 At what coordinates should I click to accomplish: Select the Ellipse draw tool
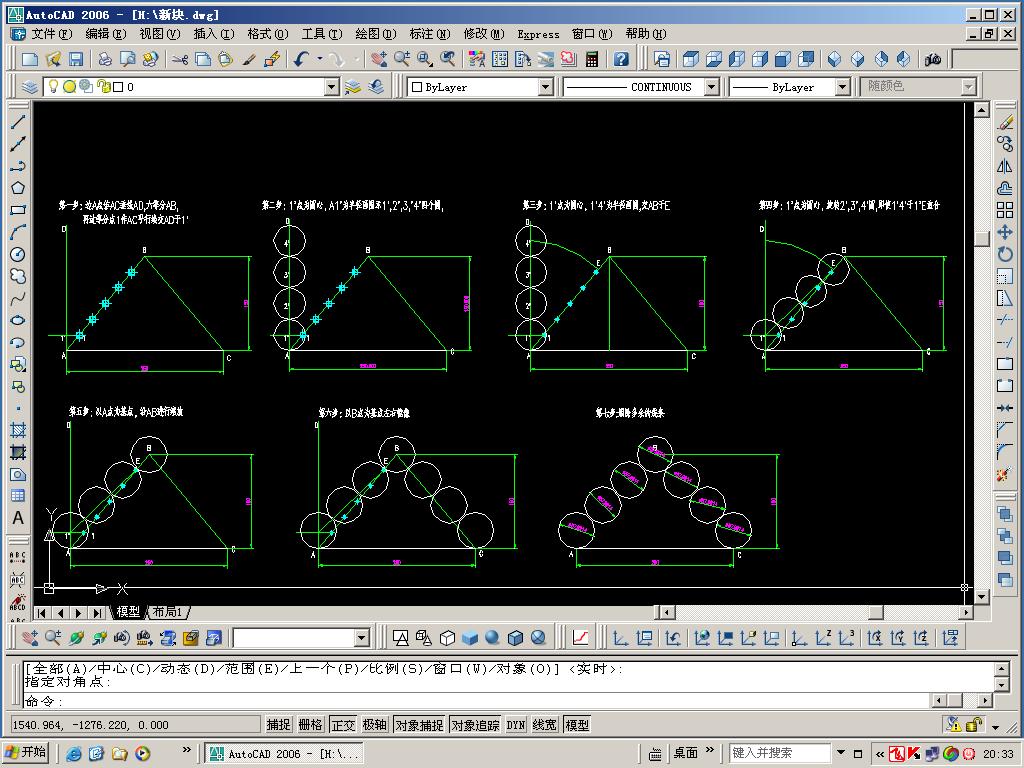coord(18,320)
